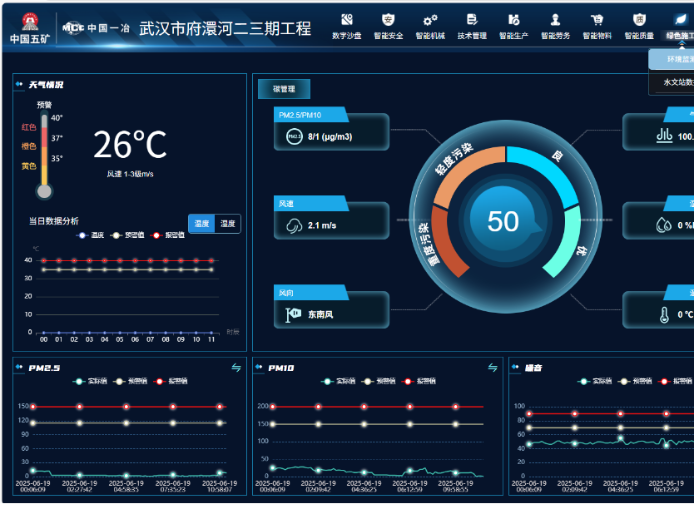Switch the chart to 湿度
Image resolution: width=694 pixels, height=505 pixels.
(x=228, y=224)
